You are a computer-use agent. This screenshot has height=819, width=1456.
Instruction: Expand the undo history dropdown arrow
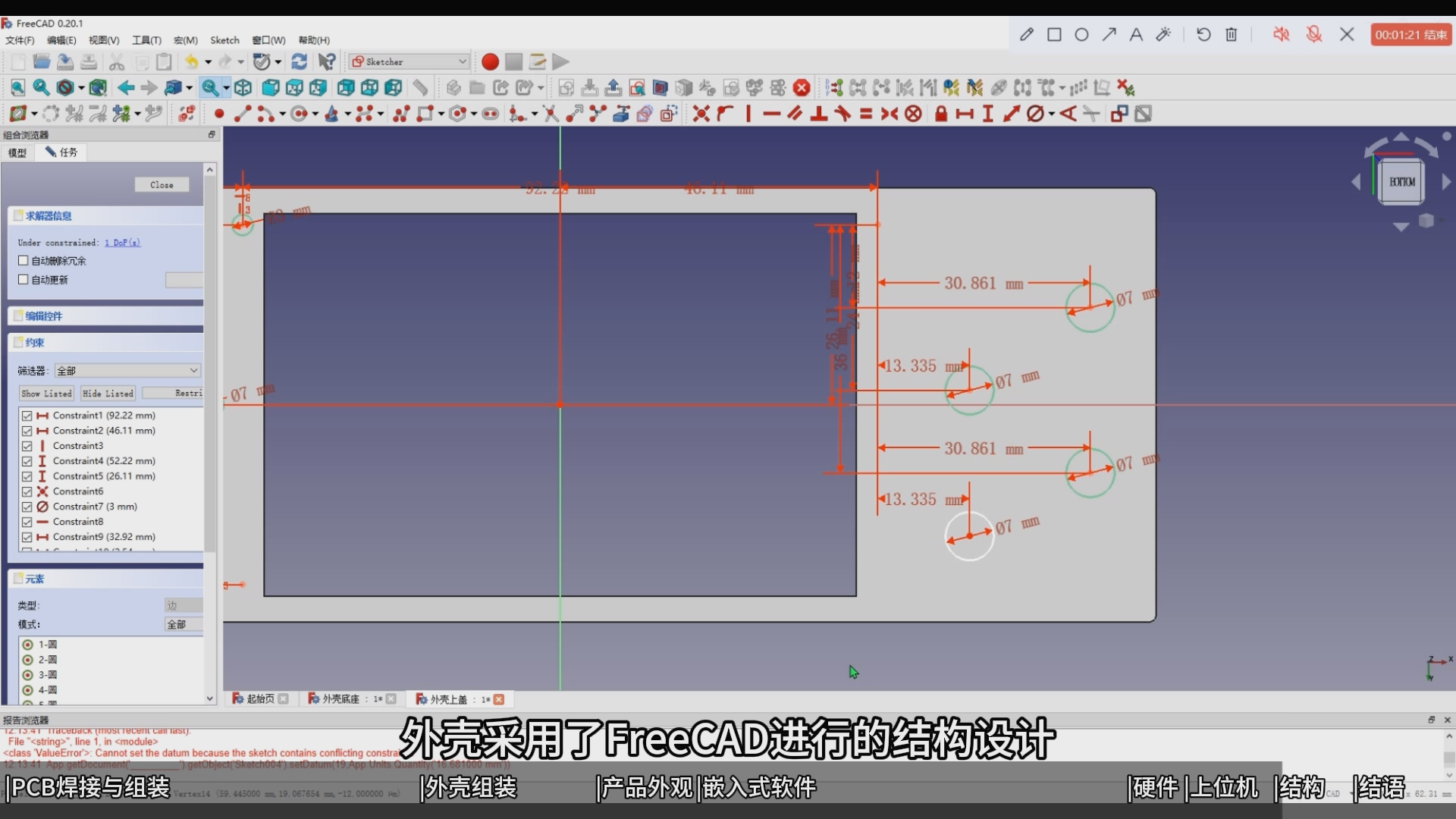[208, 62]
